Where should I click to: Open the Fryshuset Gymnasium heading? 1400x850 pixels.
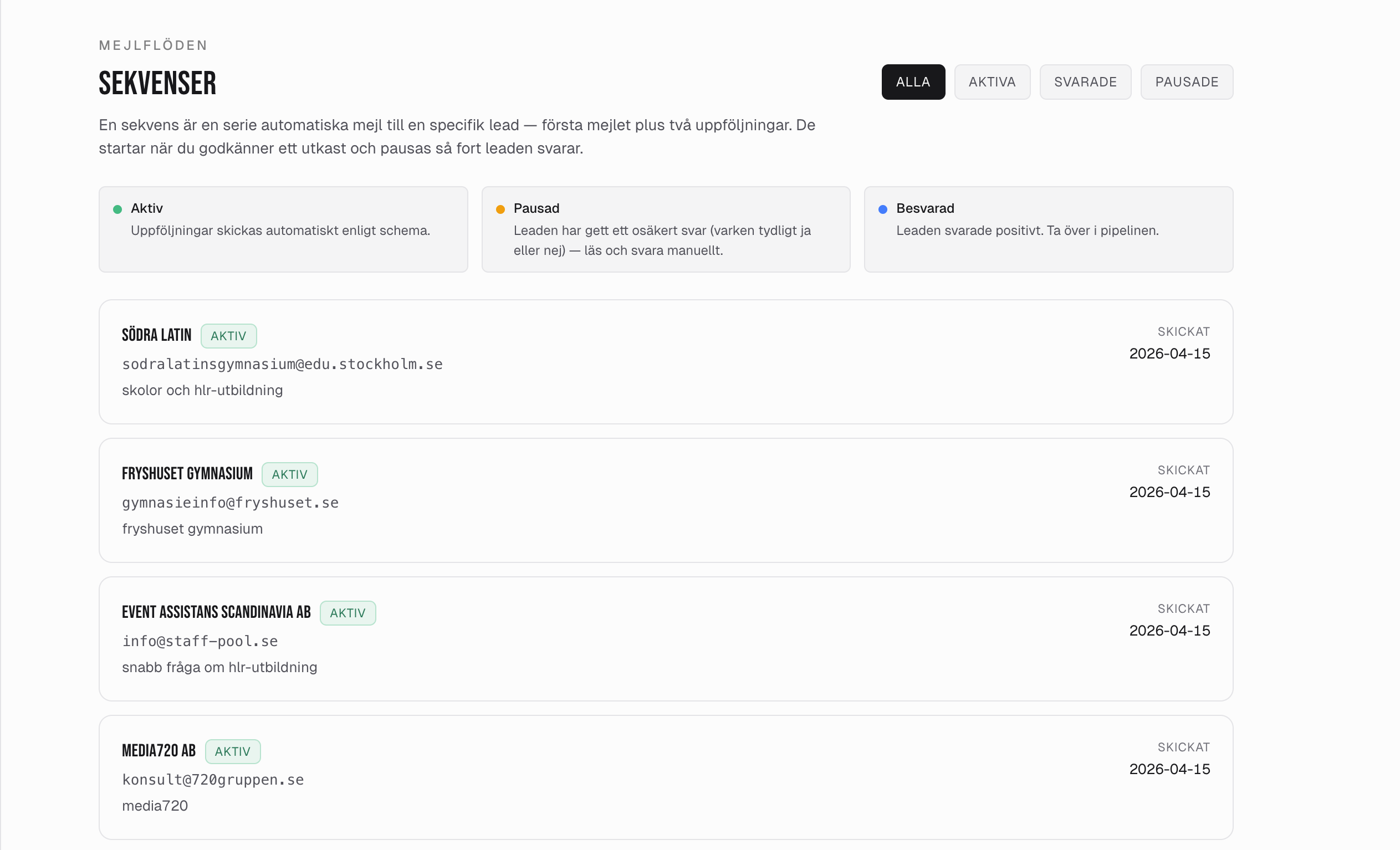(187, 474)
